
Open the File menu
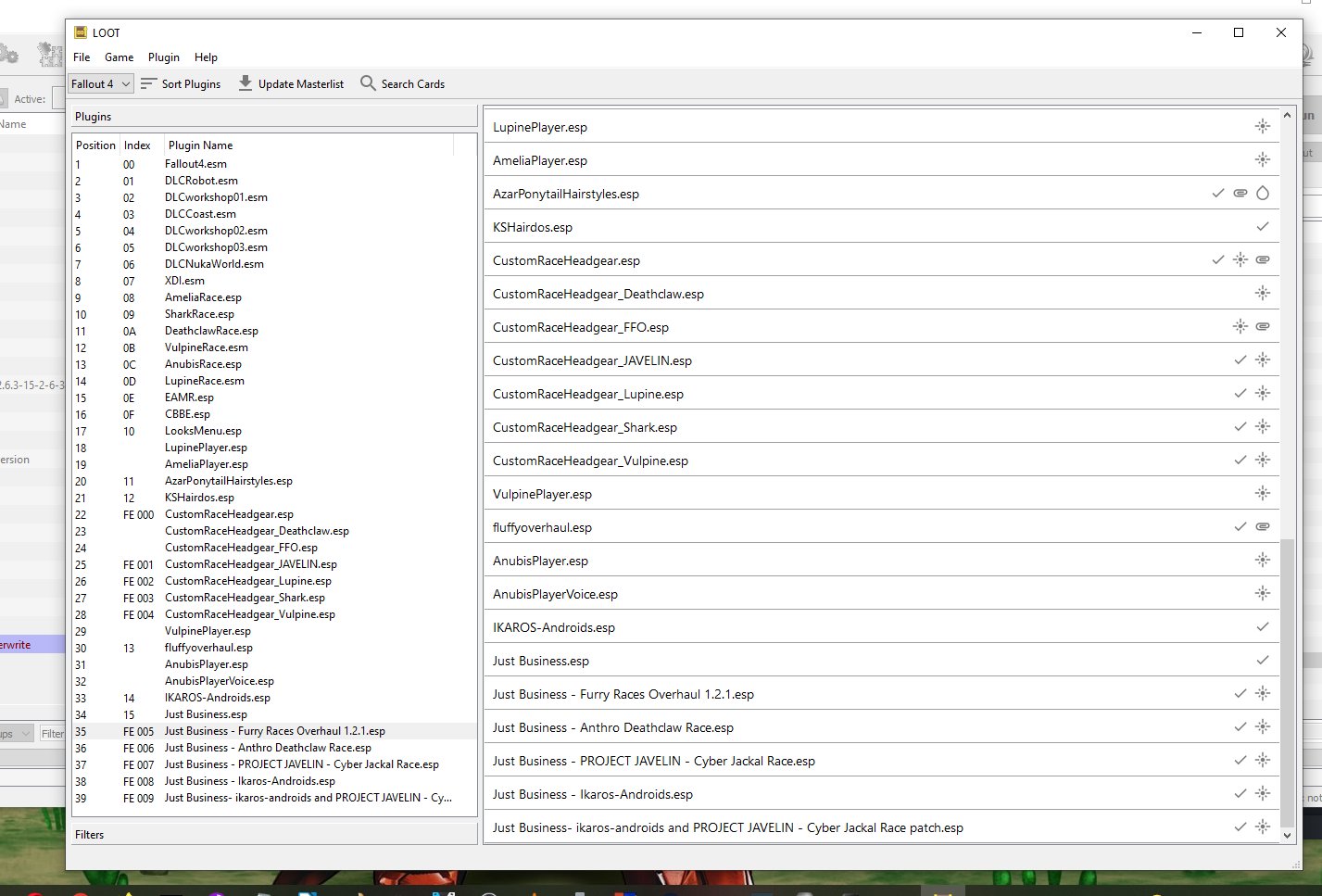82,57
